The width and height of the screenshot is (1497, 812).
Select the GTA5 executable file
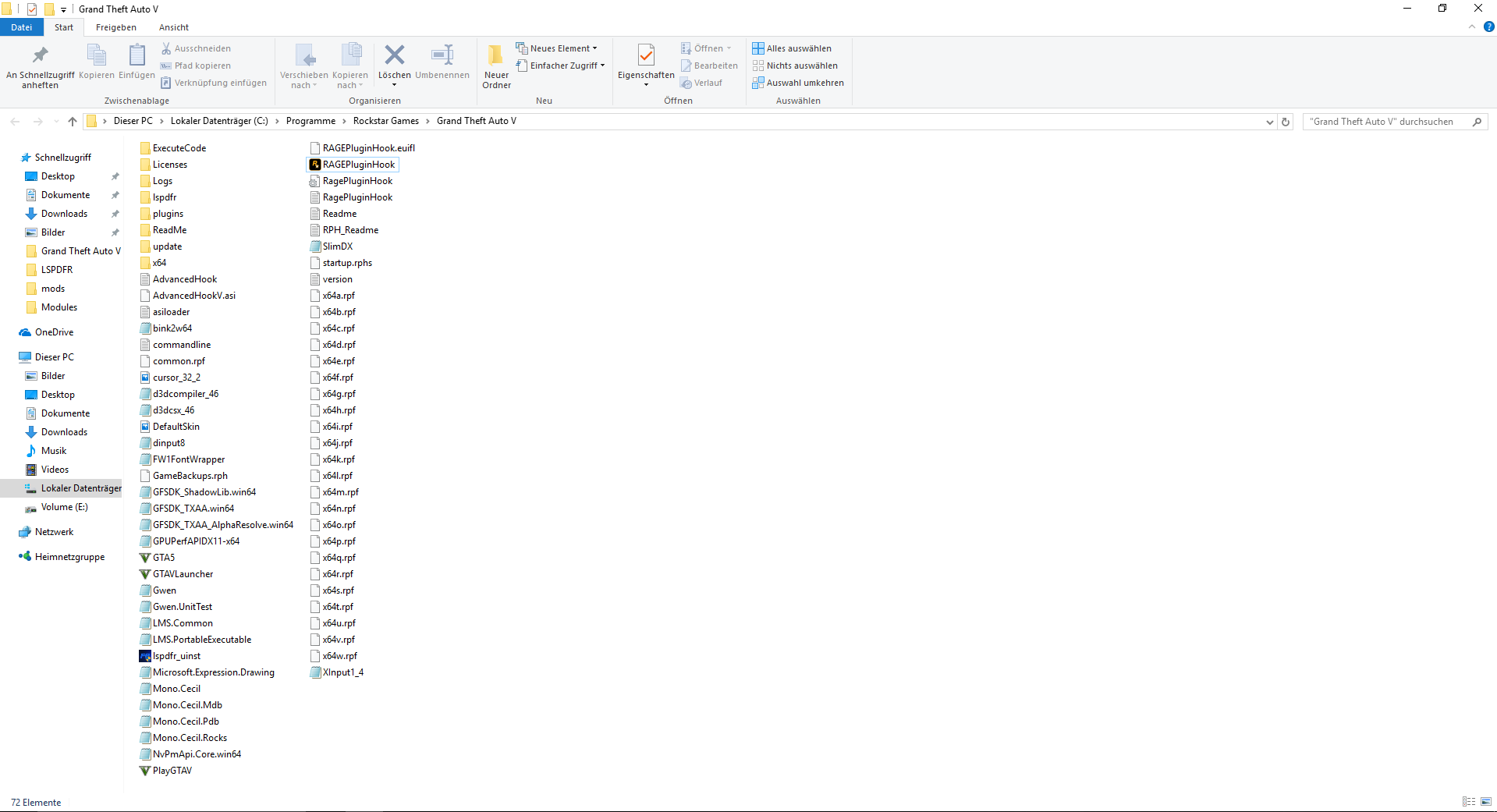[157, 558]
